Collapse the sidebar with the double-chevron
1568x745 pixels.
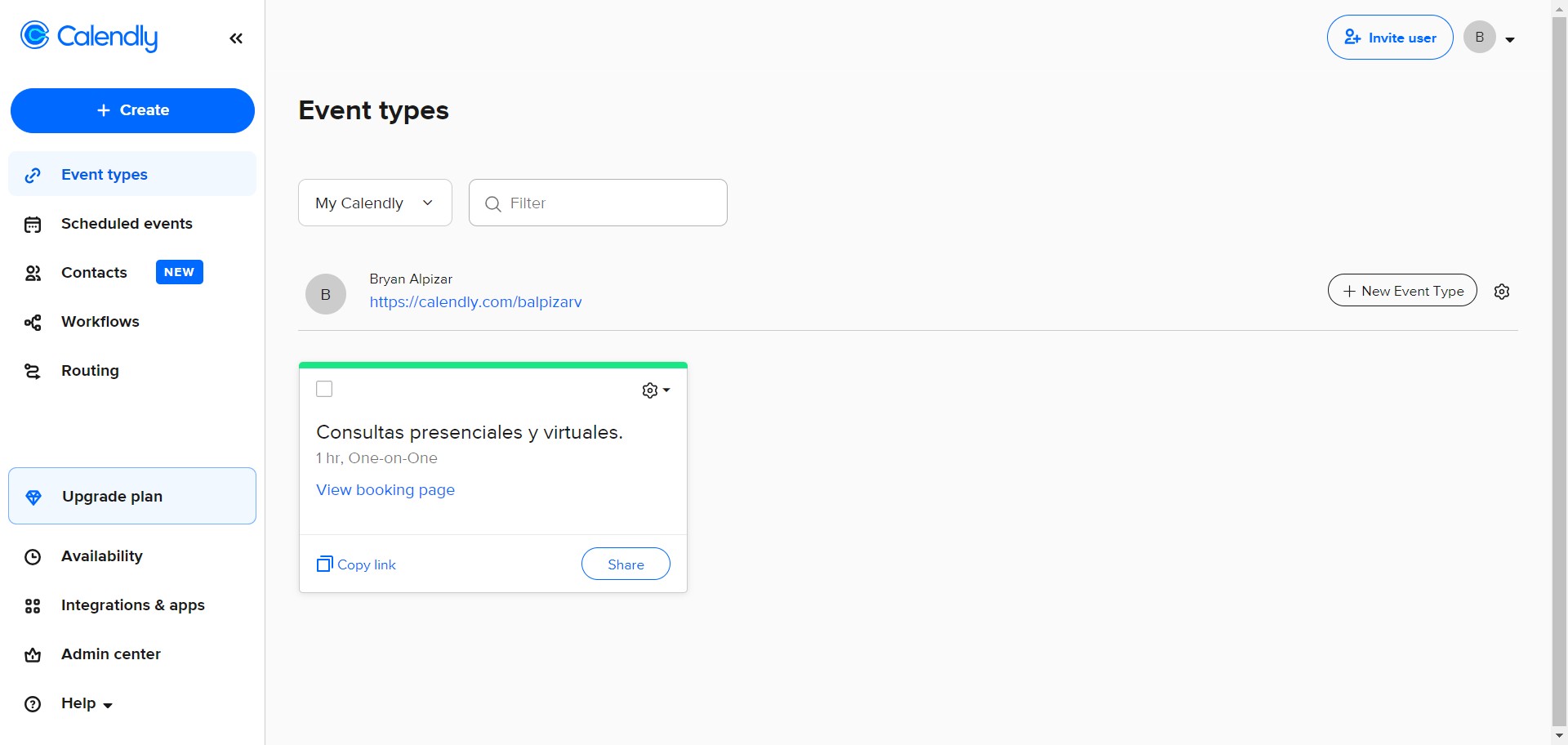point(236,38)
